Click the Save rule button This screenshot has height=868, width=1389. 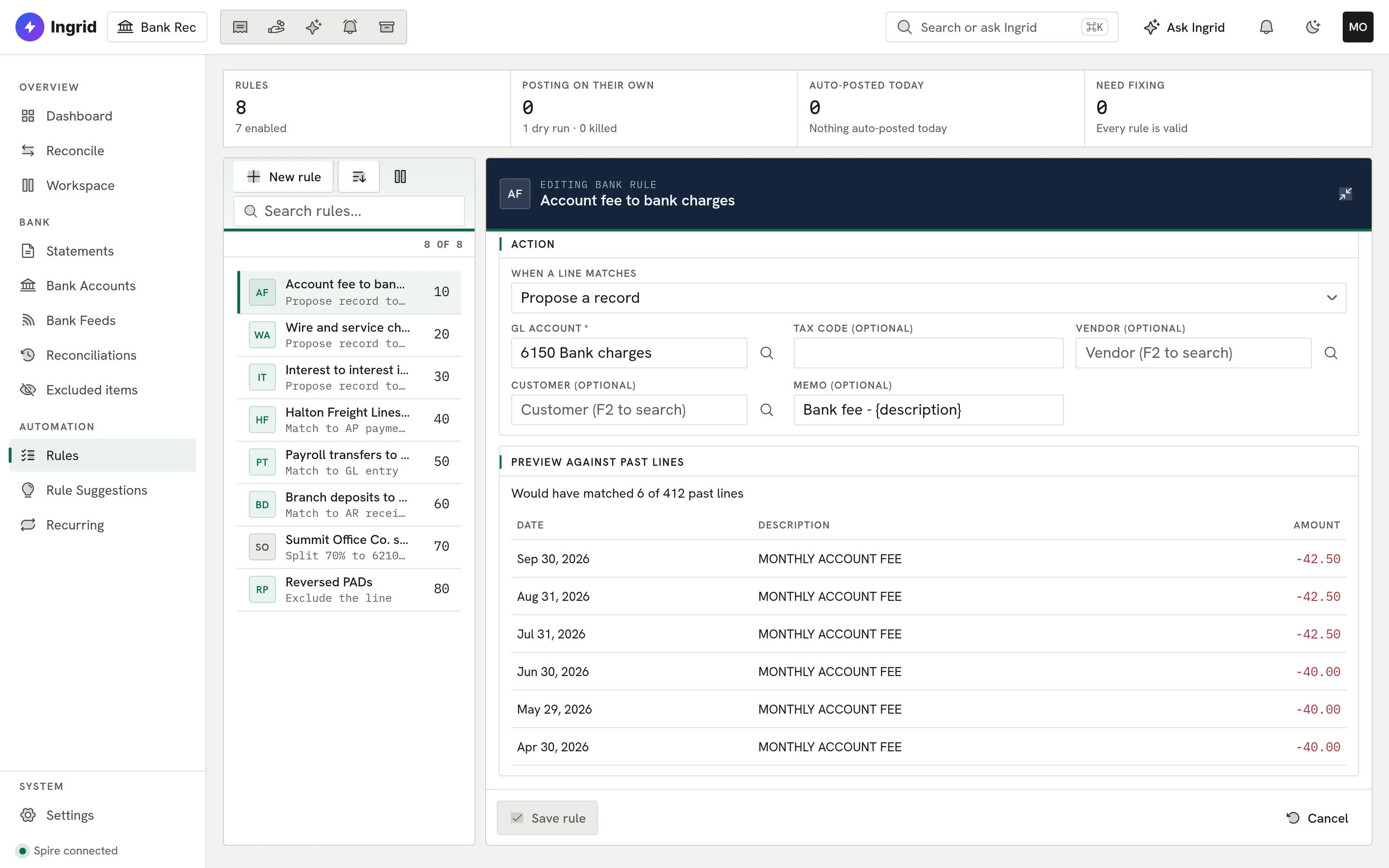coord(547,818)
